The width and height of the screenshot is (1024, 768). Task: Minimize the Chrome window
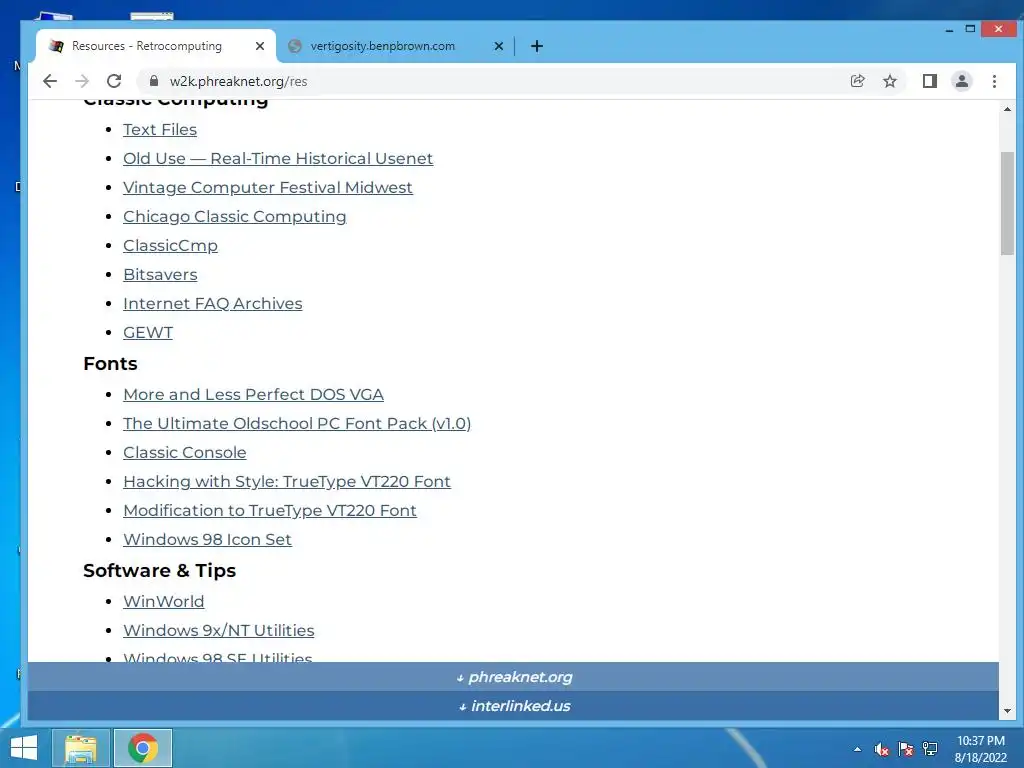click(949, 29)
